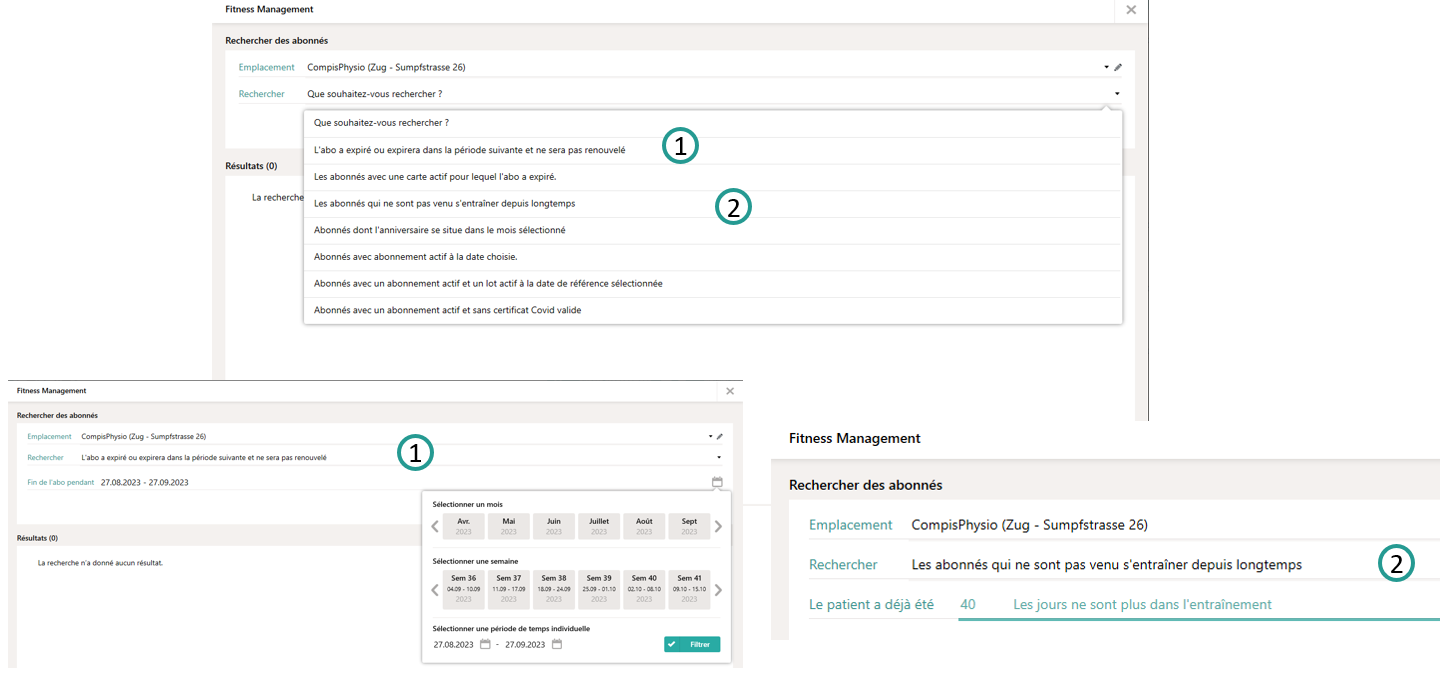Viewport: 1450px width, 693px height.
Task: Click the pencil edit icon in the top window
Action: coord(1119,68)
